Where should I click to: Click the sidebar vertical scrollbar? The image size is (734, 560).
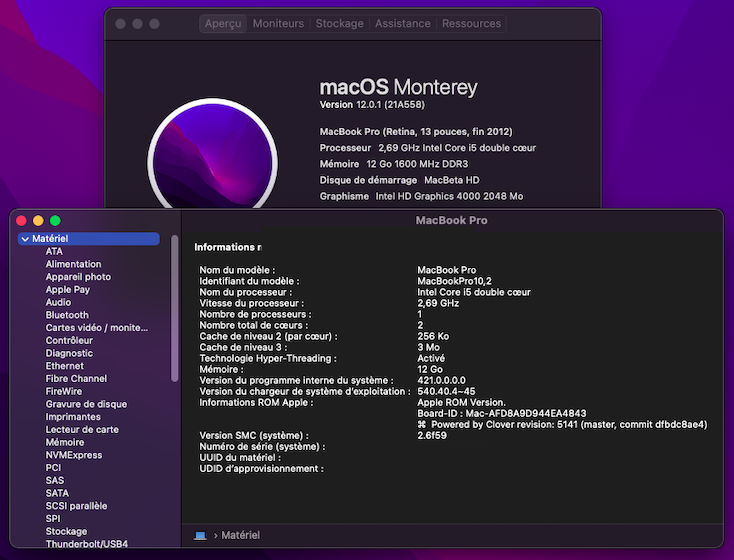tap(175, 308)
